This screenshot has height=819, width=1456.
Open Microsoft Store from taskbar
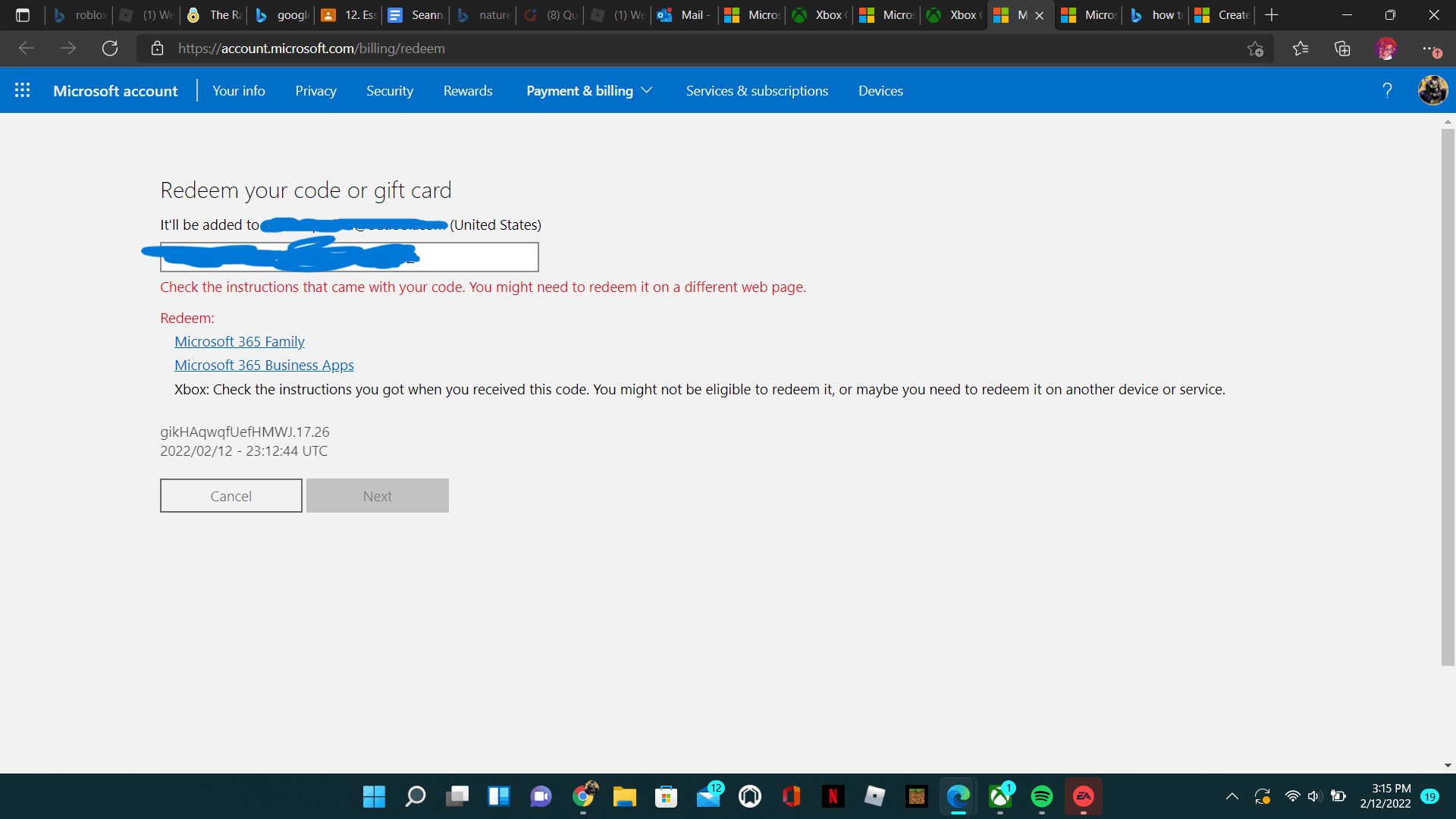[x=667, y=796]
